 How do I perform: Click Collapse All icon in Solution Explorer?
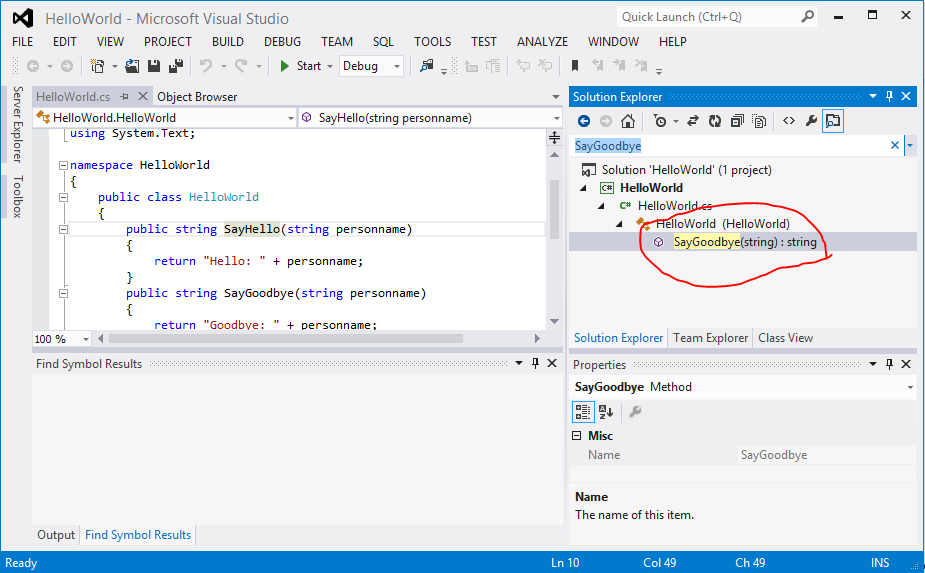(737, 121)
